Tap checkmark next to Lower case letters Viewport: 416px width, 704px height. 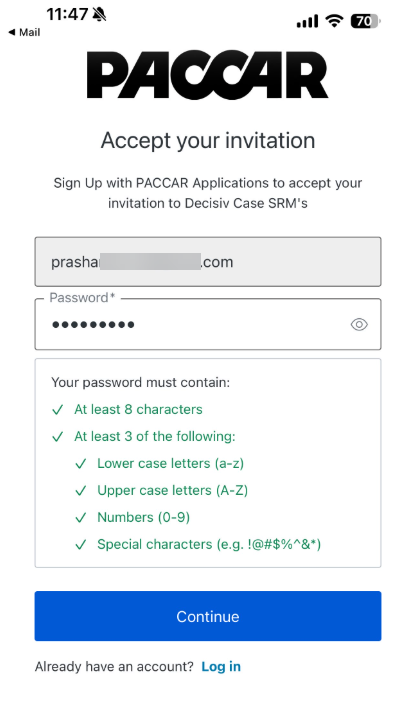click(x=81, y=463)
